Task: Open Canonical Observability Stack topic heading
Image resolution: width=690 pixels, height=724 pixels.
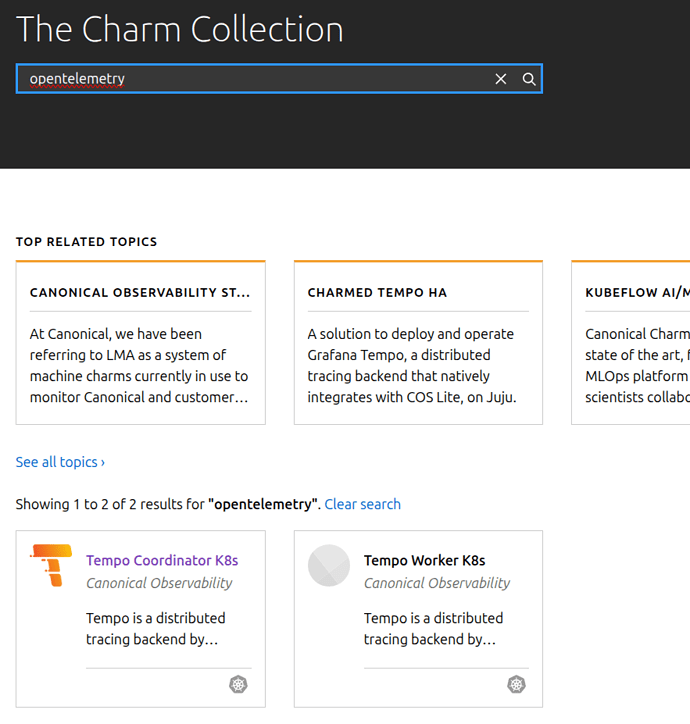Action: [140, 293]
